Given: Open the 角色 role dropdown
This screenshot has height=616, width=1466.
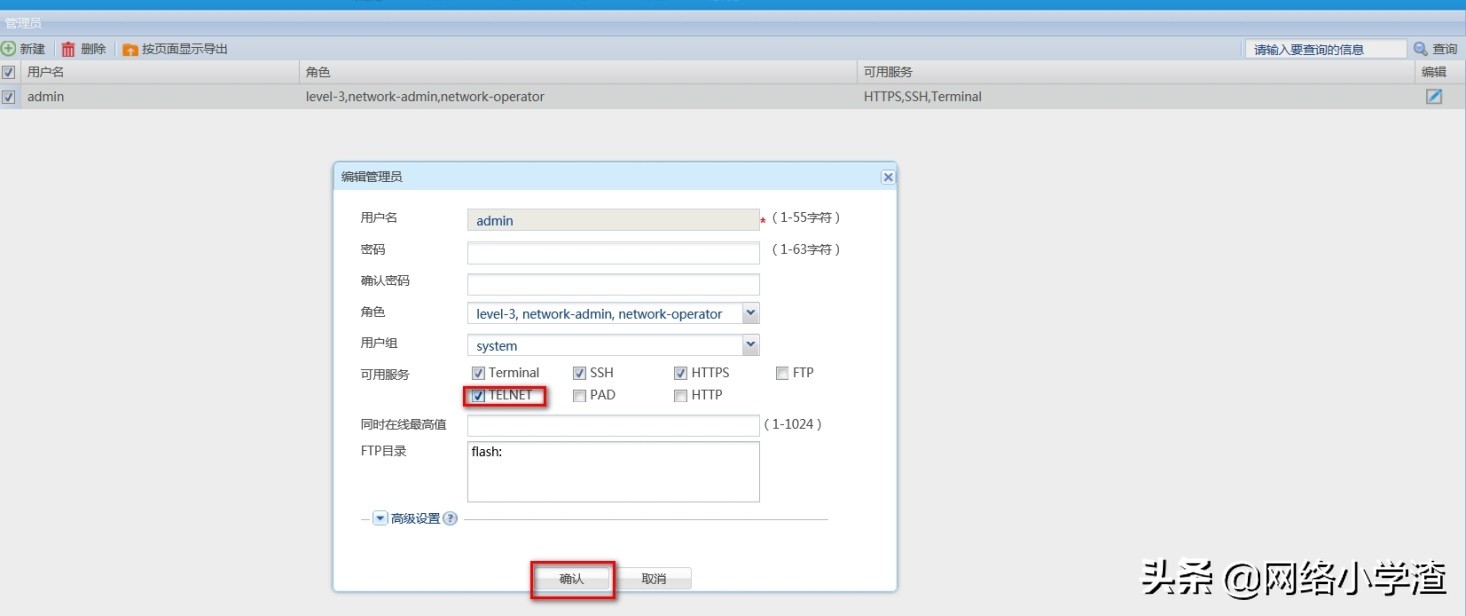Looking at the screenshot, I should point(751,313).
